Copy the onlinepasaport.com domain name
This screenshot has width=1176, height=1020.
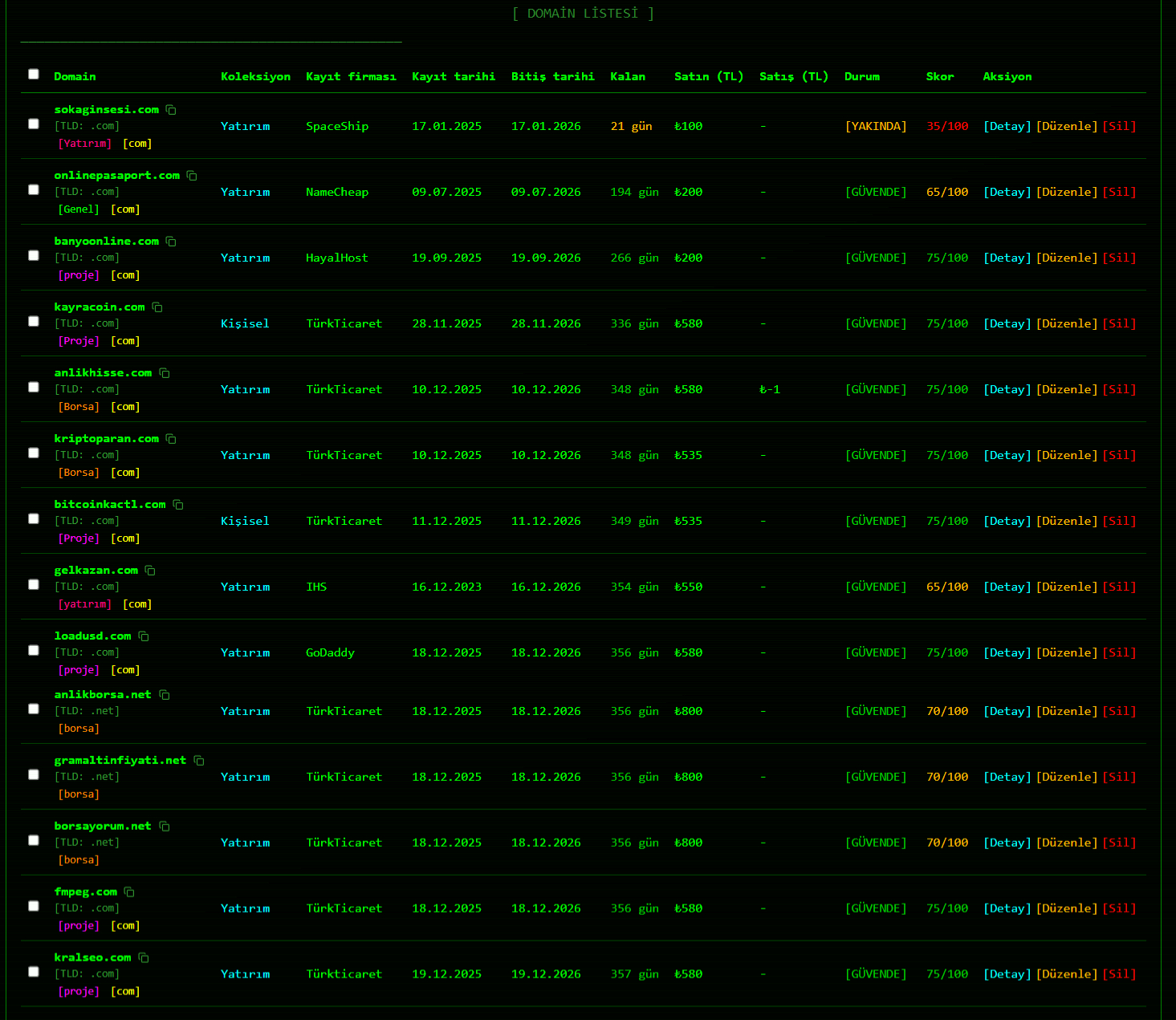192,176
